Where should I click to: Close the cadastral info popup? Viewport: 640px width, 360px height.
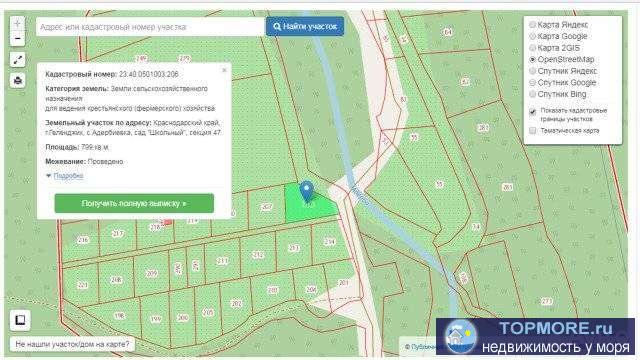pos(224,70)
